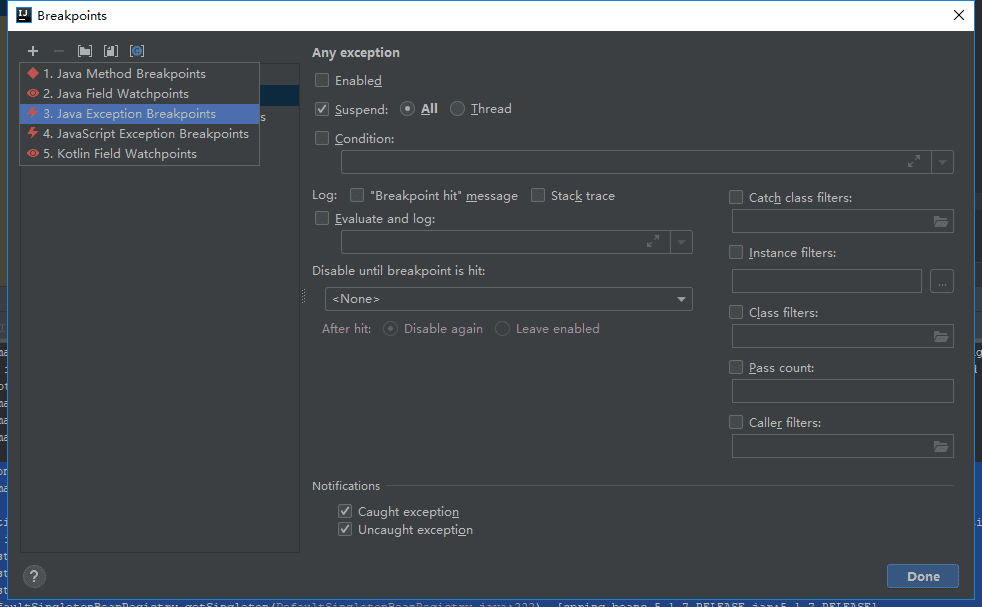Select the Thread suspend radio button
Screen dimensions: 982x607
point(458,109)
